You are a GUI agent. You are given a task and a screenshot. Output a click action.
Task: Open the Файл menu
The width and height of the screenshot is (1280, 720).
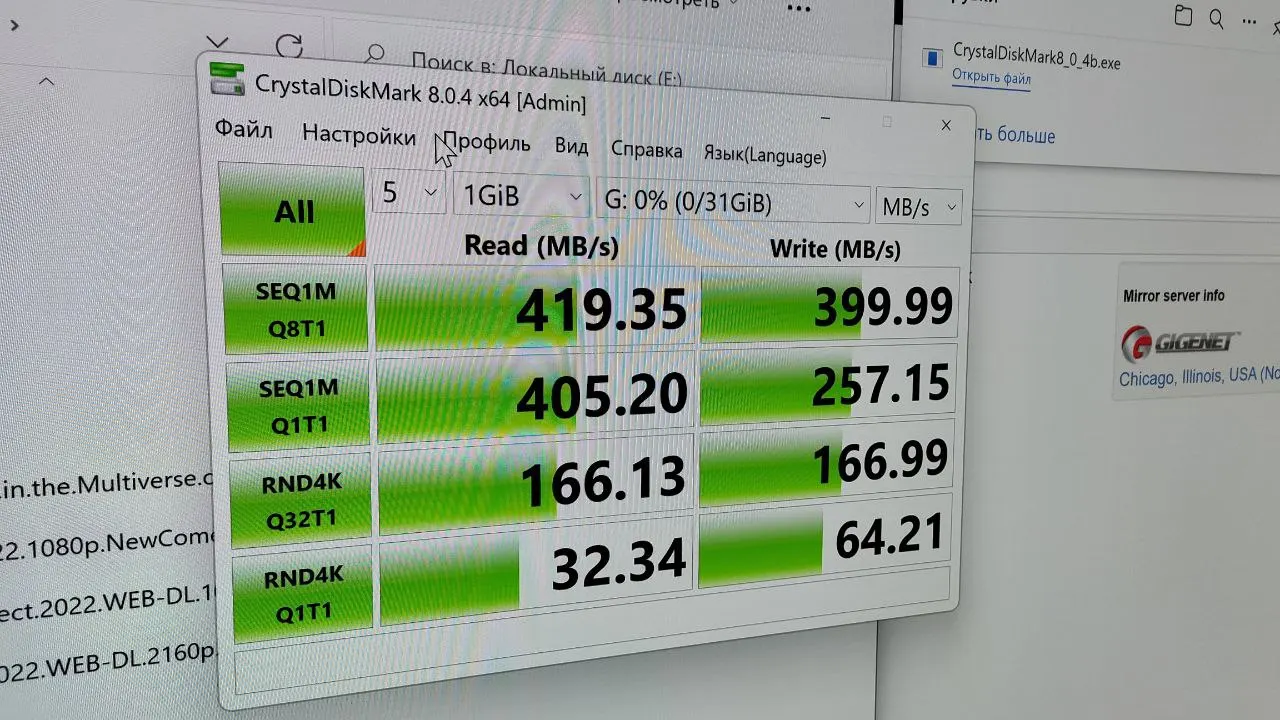click(x=243, y=129)
